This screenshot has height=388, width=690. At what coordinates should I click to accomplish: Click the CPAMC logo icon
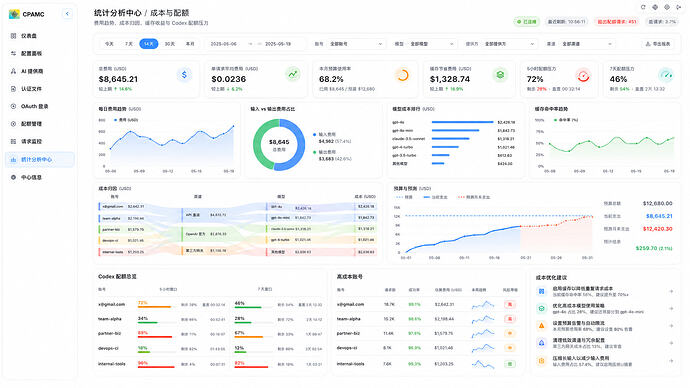pyautogui.click(x=14, y=14)
